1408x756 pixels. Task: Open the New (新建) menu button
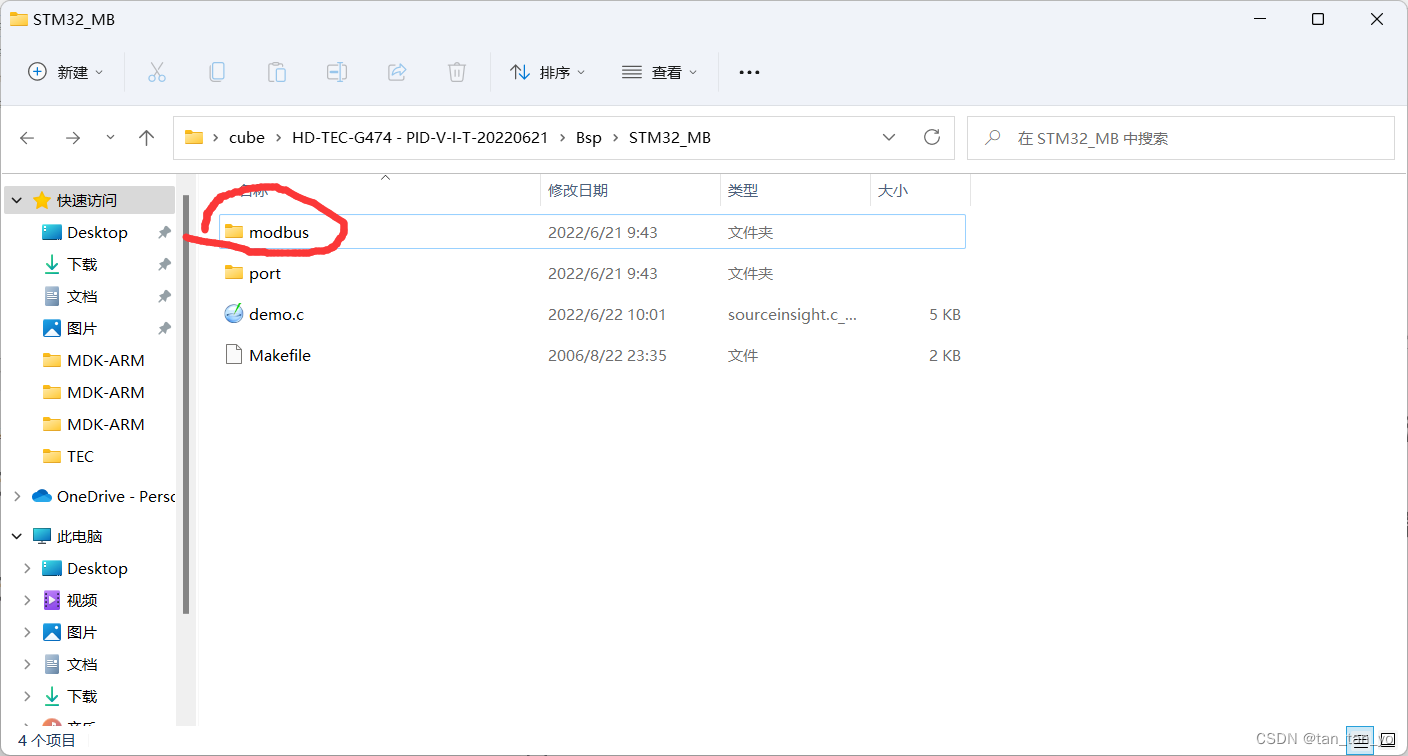tap(66, 72)
